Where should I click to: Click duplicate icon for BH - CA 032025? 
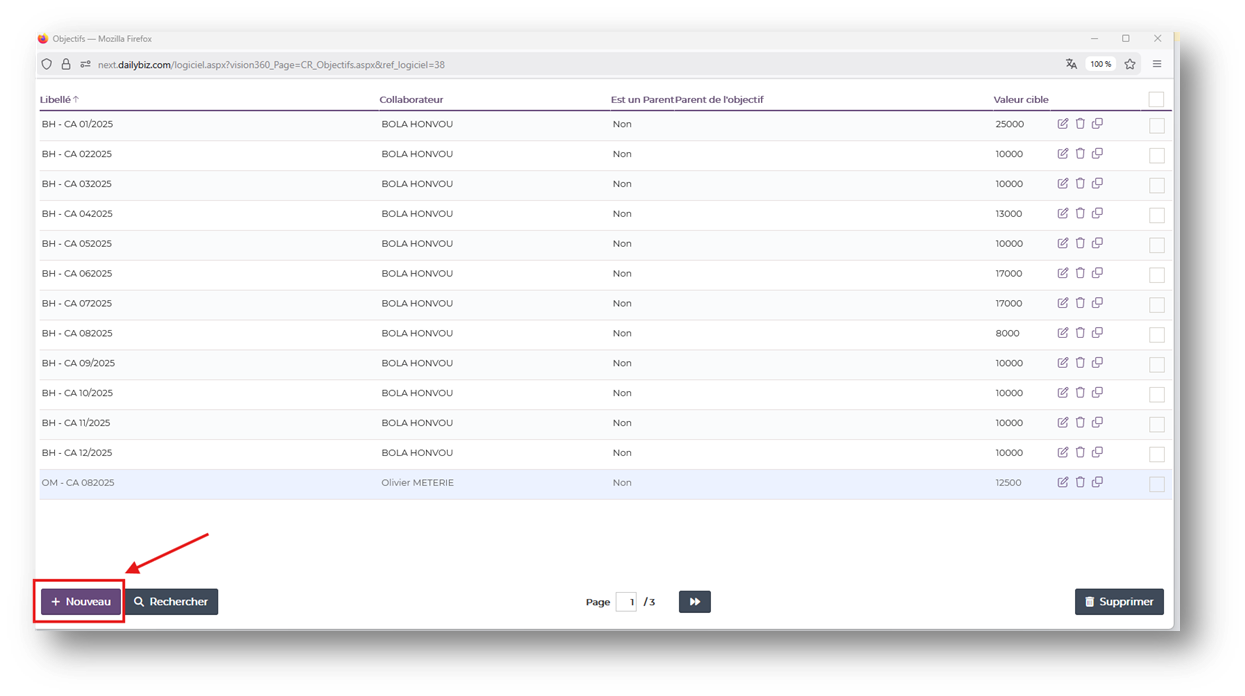tap(1097, 184)
